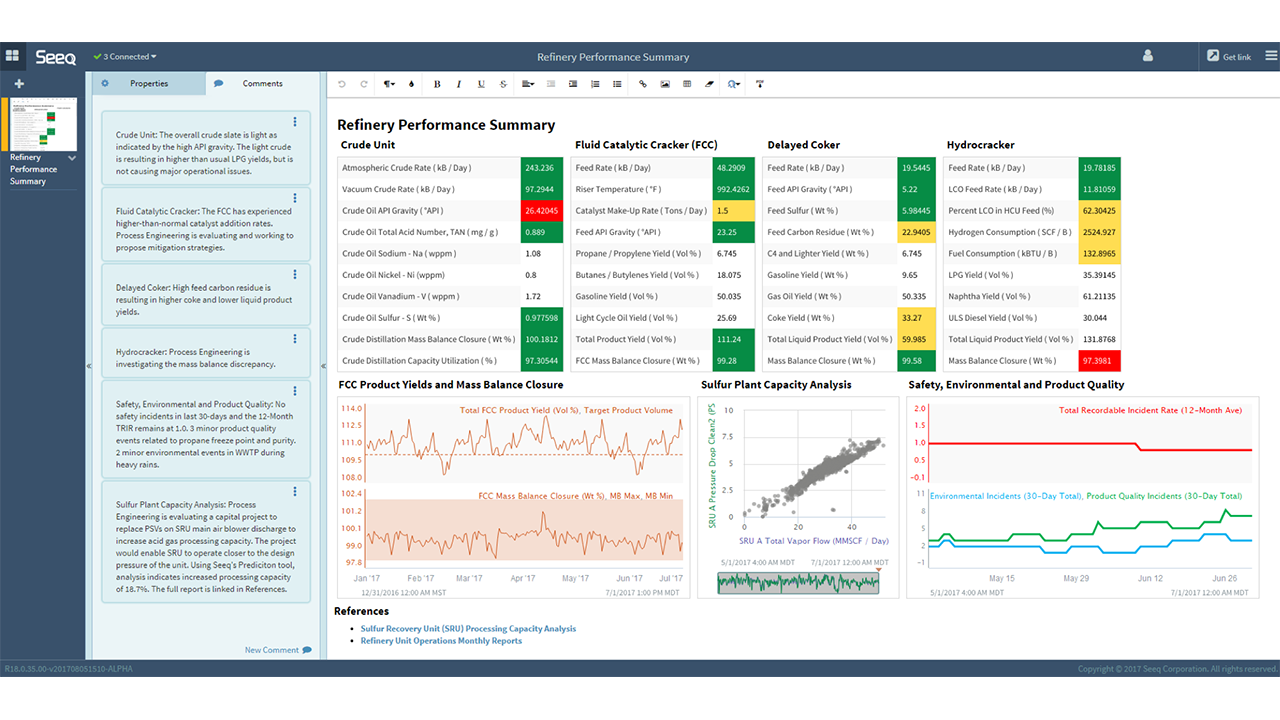The image size is (1280, 720).
Task: Click the Get link button
Action: [1229, 57]
